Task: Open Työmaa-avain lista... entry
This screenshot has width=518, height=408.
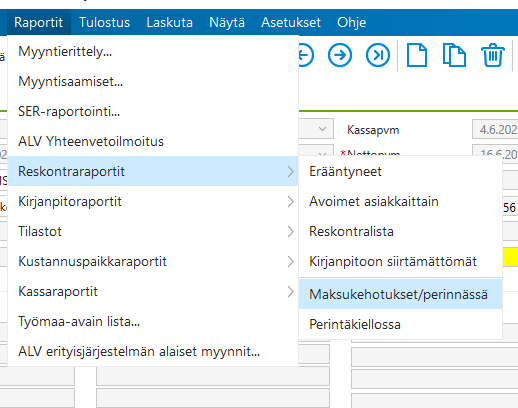Action: [x=153, y=321]
